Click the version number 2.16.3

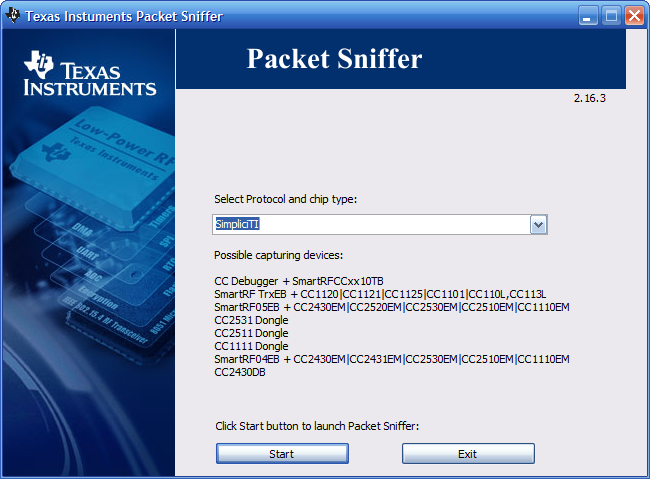click(589, 98)
